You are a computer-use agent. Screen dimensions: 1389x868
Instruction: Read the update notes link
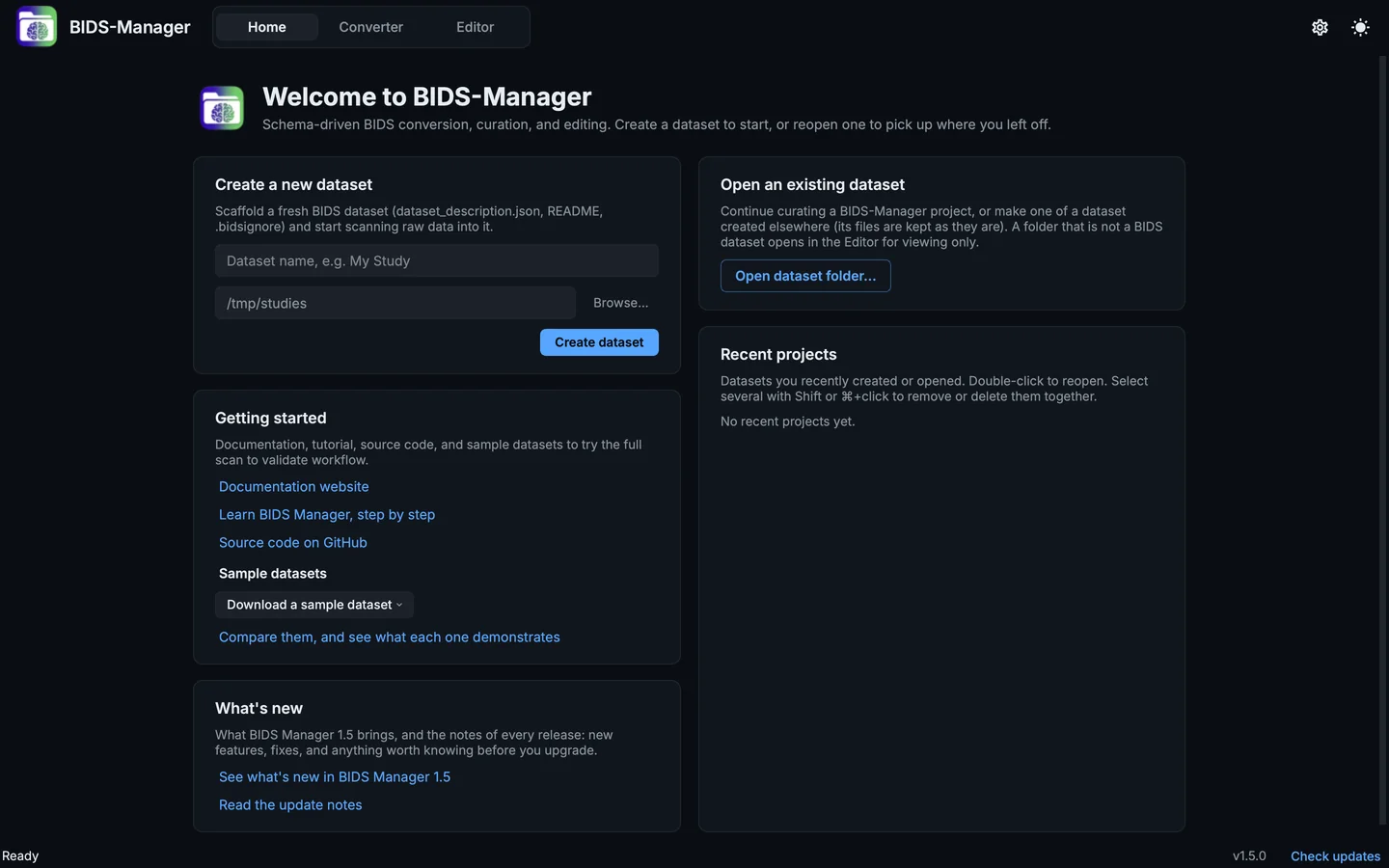tap(290, 805)
